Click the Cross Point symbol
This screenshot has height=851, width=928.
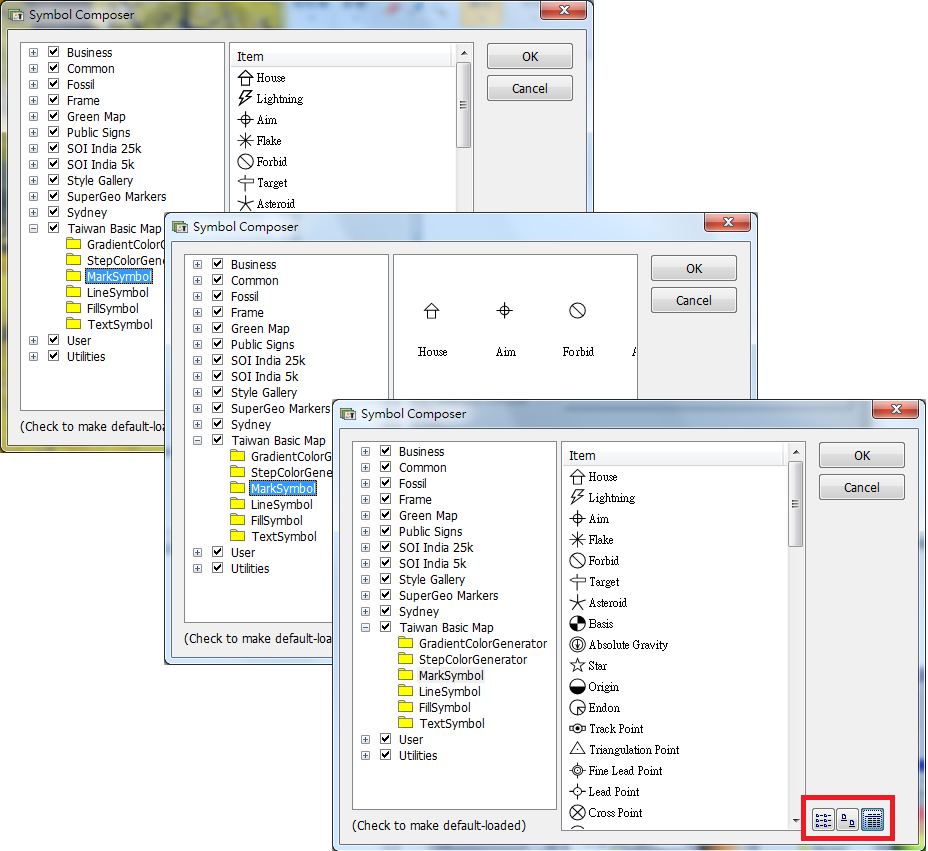coord(615,813)
